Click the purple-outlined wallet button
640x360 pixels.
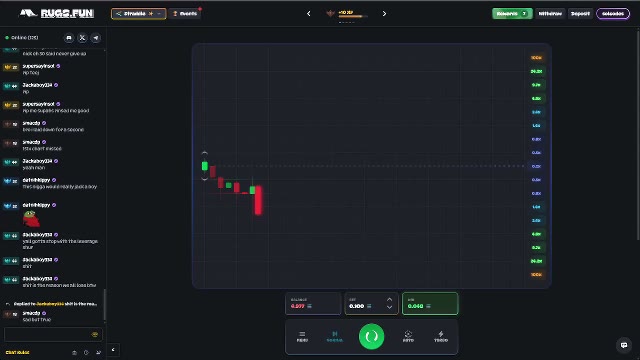pyautogui.click(x=613, y=13)
